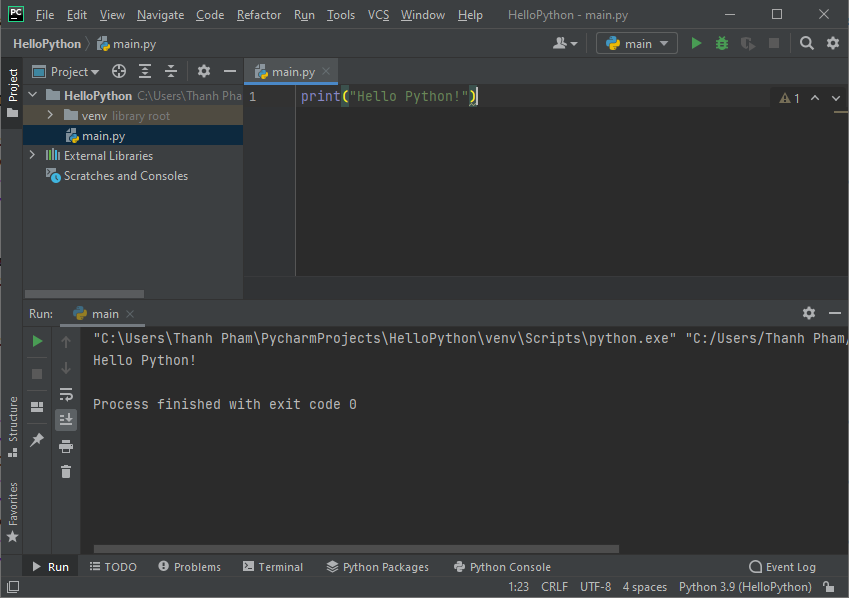
Task: Click HelloPython breadcrumb in navigation bar
Action: point(47,44)
